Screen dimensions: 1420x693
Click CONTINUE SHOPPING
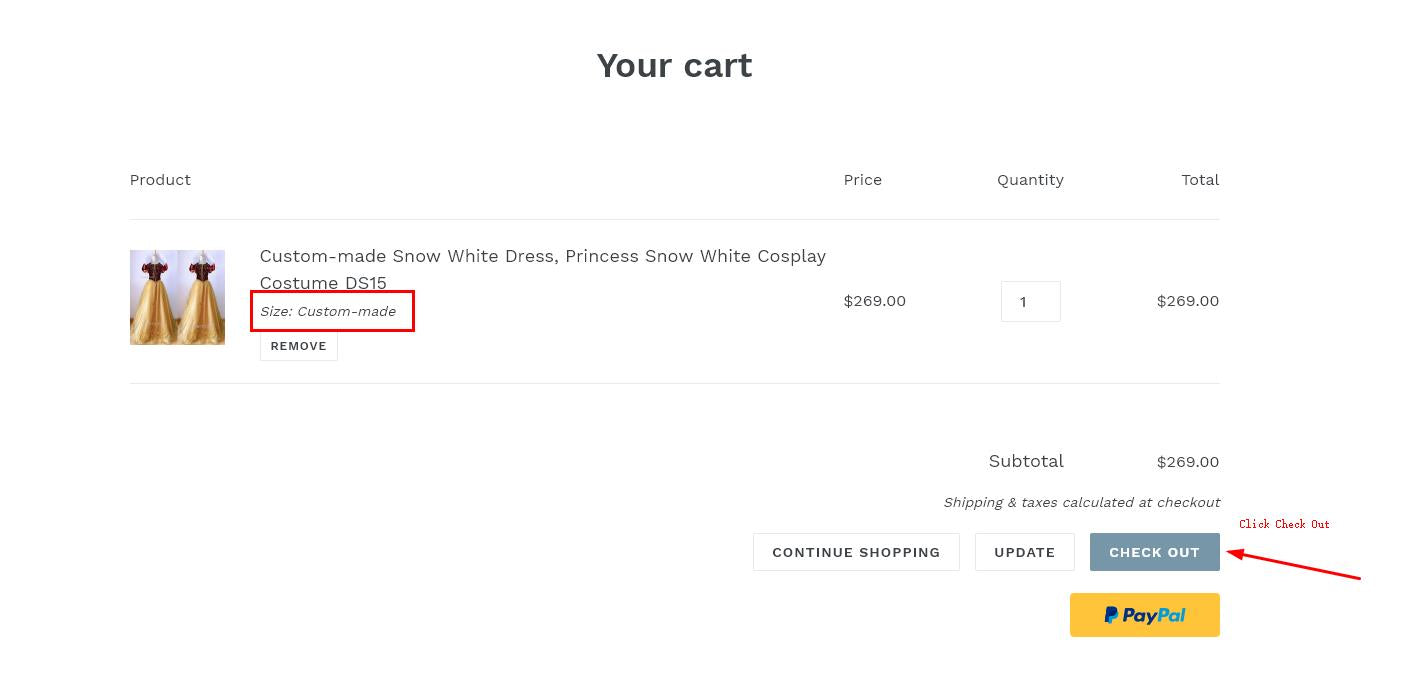pyautogui.click(x=855, y=552)
